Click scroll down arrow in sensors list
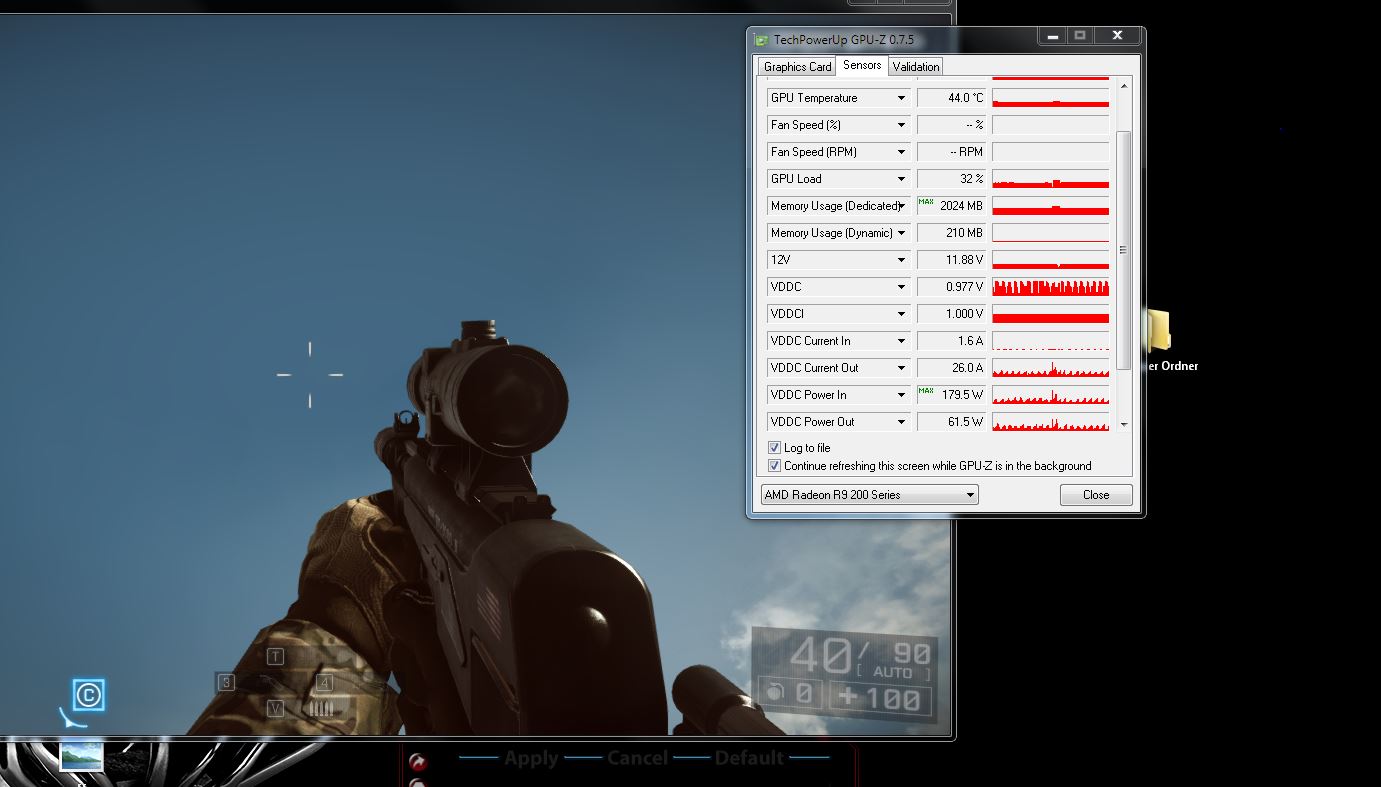 [1123, 424]
